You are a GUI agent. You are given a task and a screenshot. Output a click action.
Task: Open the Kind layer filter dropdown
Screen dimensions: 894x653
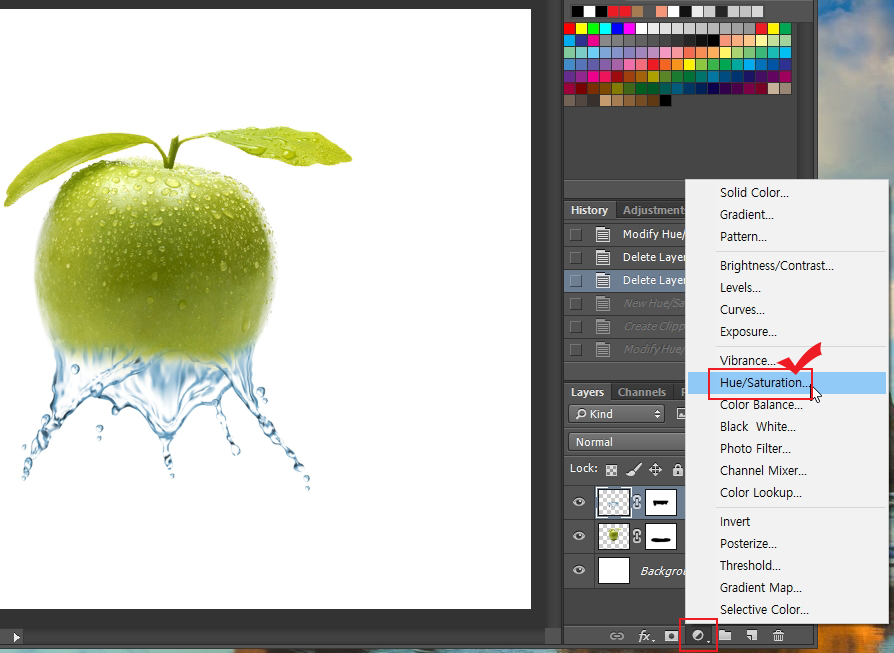[x=617, y=414]
